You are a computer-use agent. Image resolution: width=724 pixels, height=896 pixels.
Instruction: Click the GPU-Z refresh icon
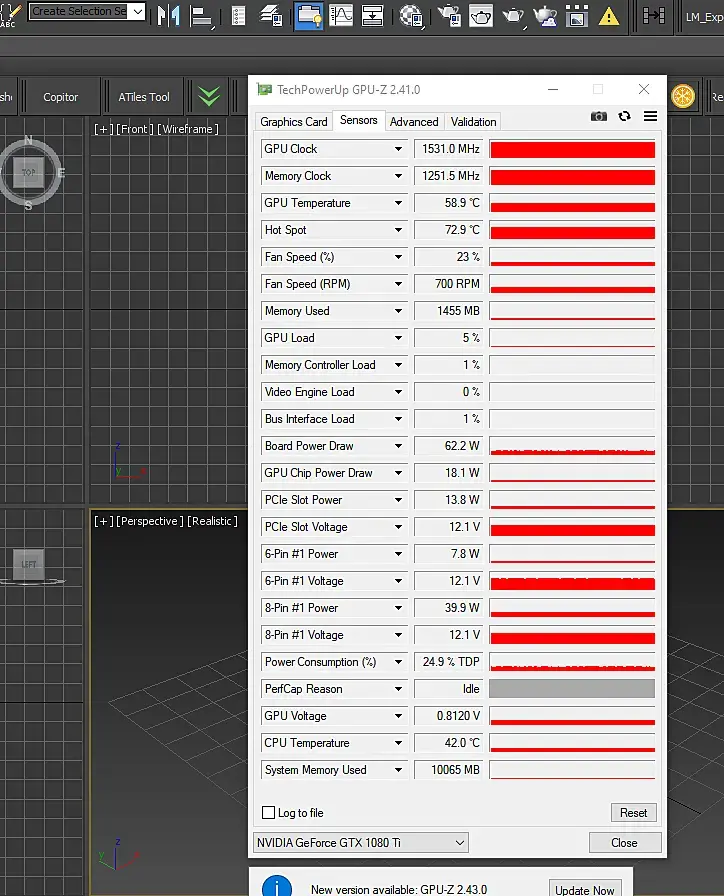pos(625,117)
